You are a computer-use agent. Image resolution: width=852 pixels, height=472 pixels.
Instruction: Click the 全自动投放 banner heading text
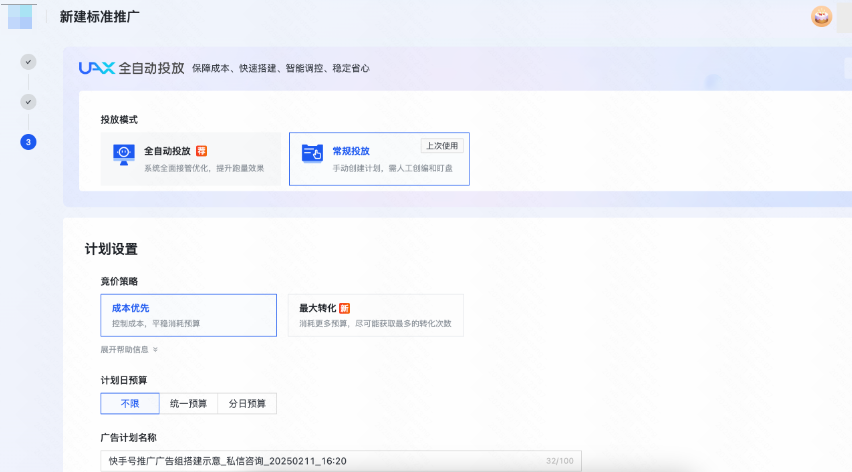(x=152, y=68)
